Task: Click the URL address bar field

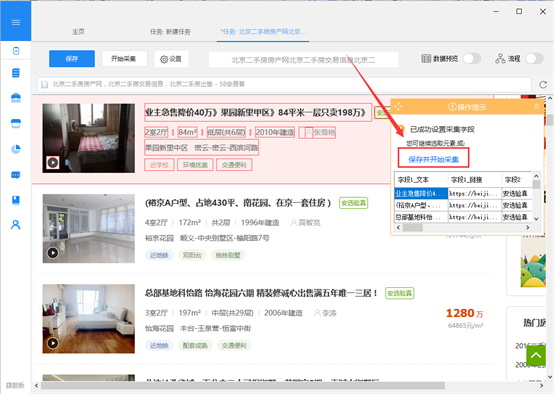Action: click(284, 84)
